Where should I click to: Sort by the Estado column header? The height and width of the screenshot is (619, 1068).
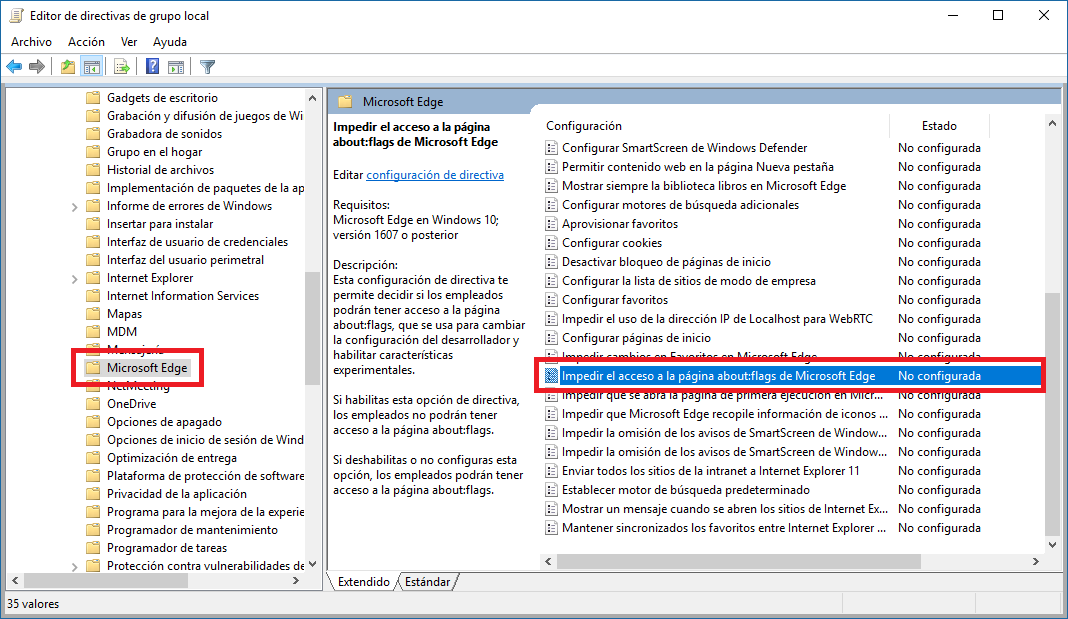click(x=939, y=126)
